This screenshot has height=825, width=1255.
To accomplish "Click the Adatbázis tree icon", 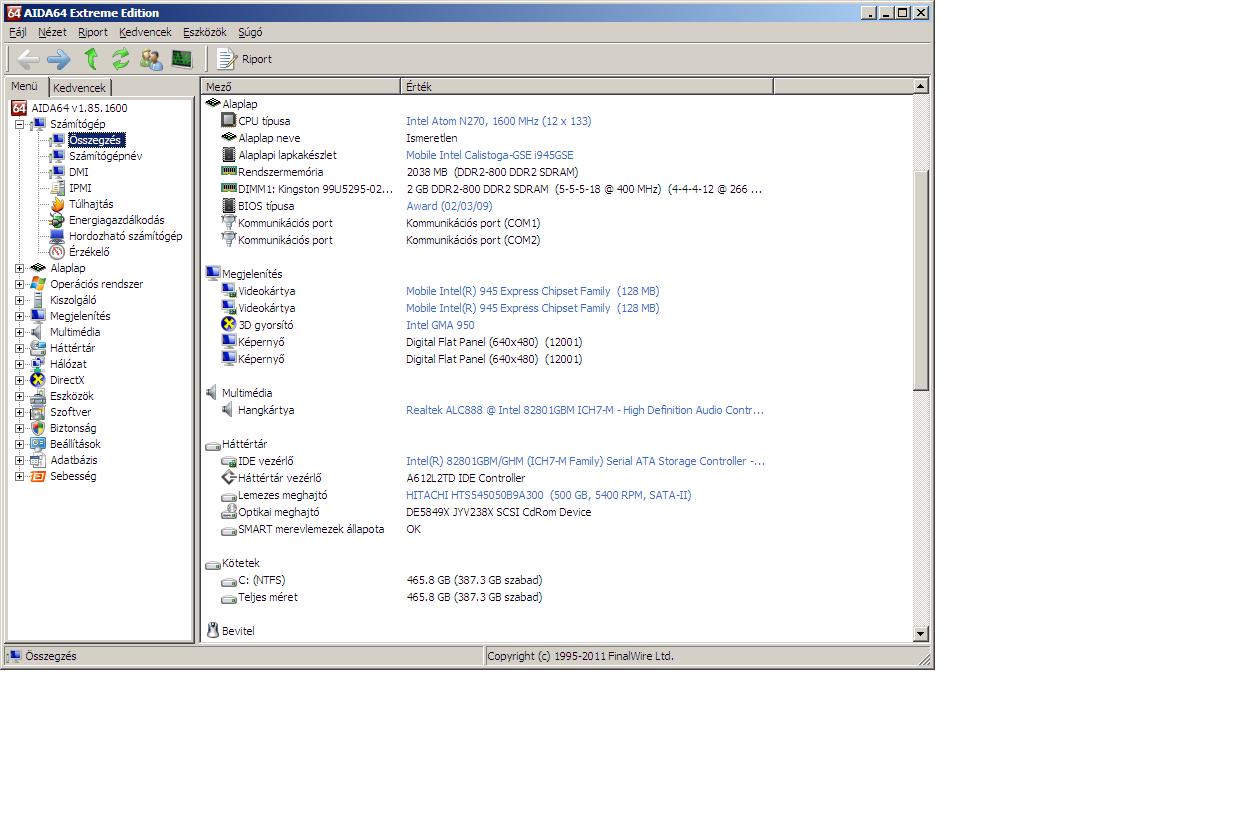I will [38, 460].
